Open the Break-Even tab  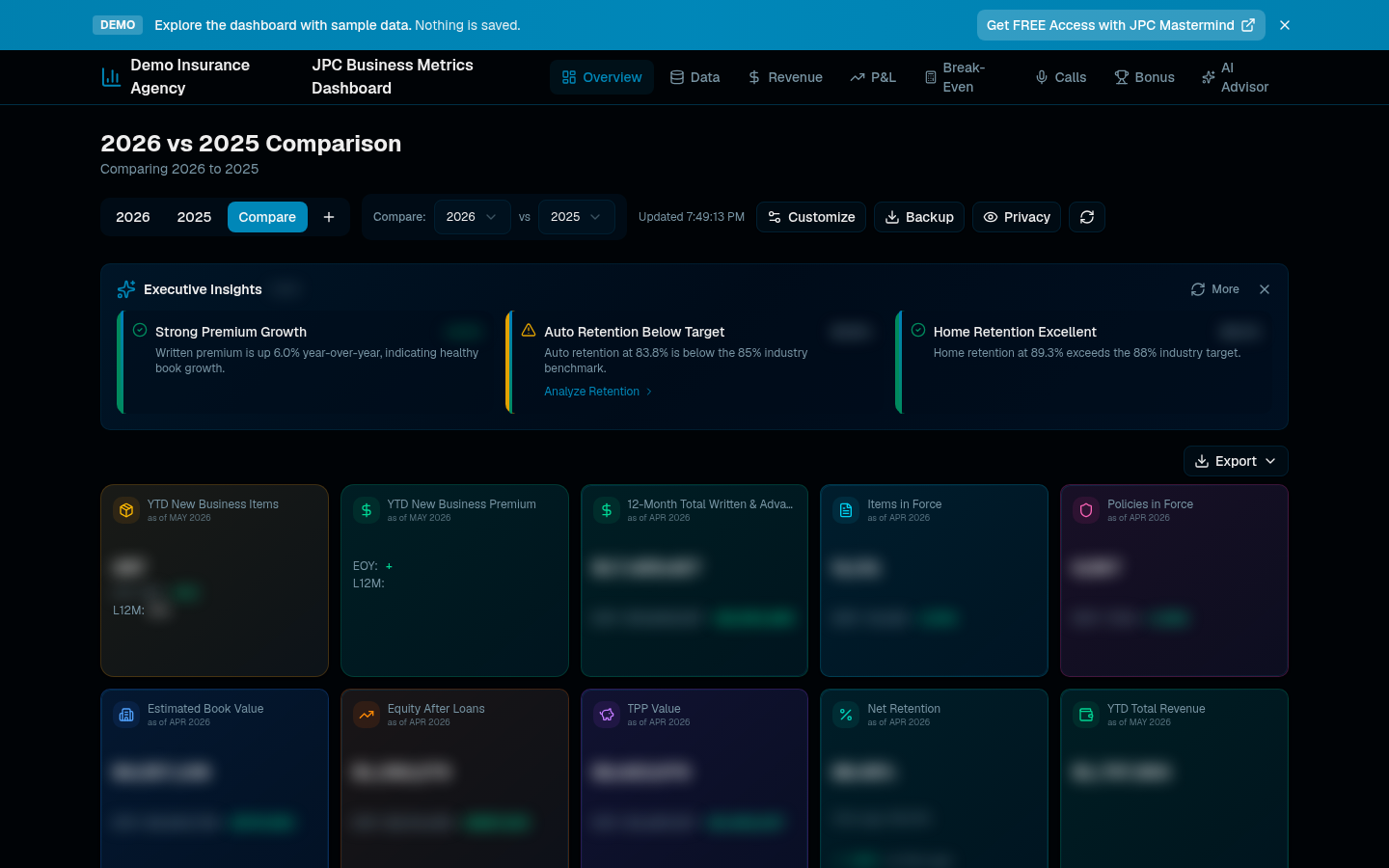[x=965, y=77]
